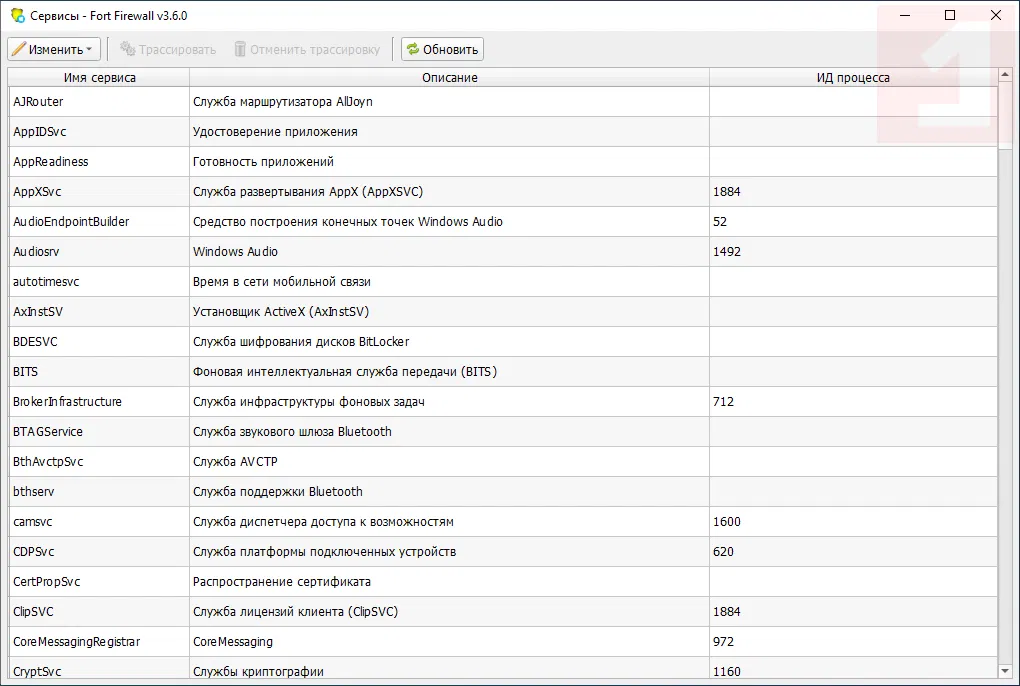Maximize the Fort Firewall services window
This screenshot has height=686, width=1020.
[x=950, y=15]
